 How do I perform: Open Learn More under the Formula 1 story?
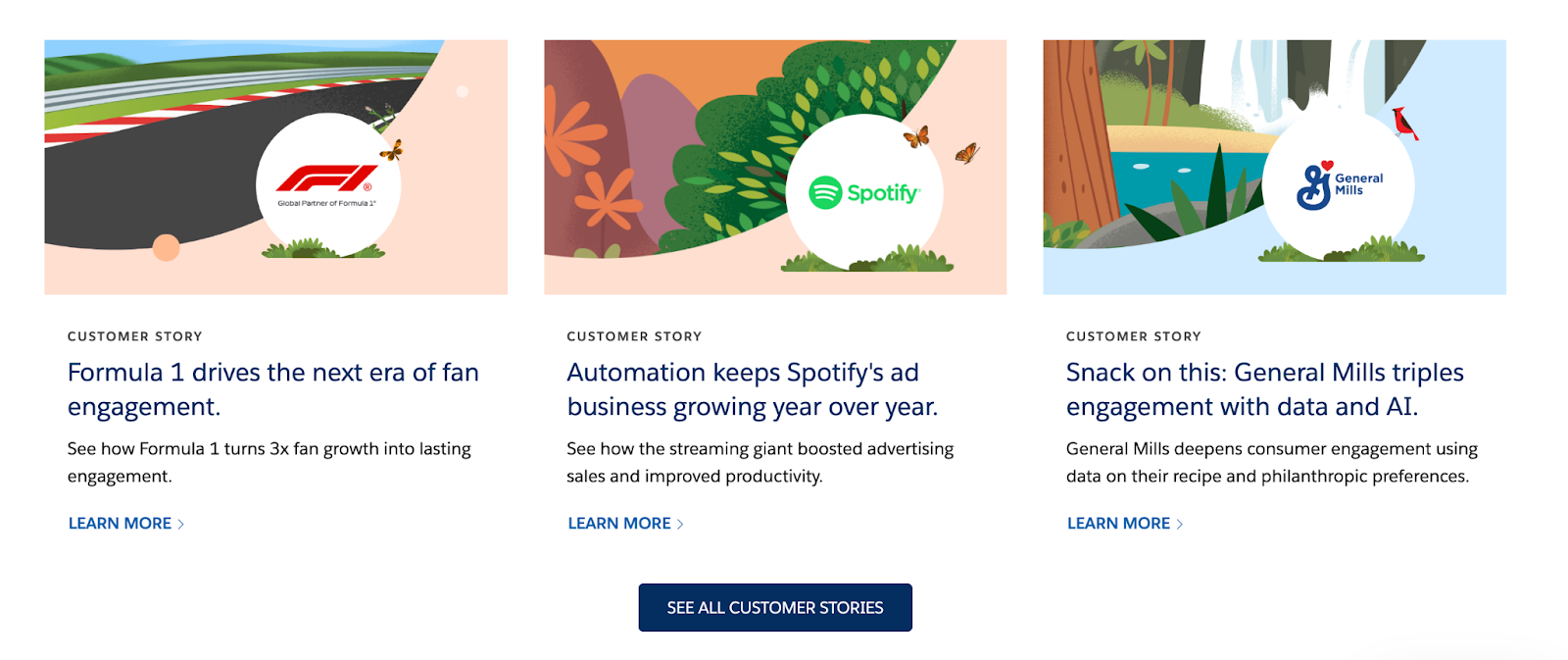click(120, 524)
